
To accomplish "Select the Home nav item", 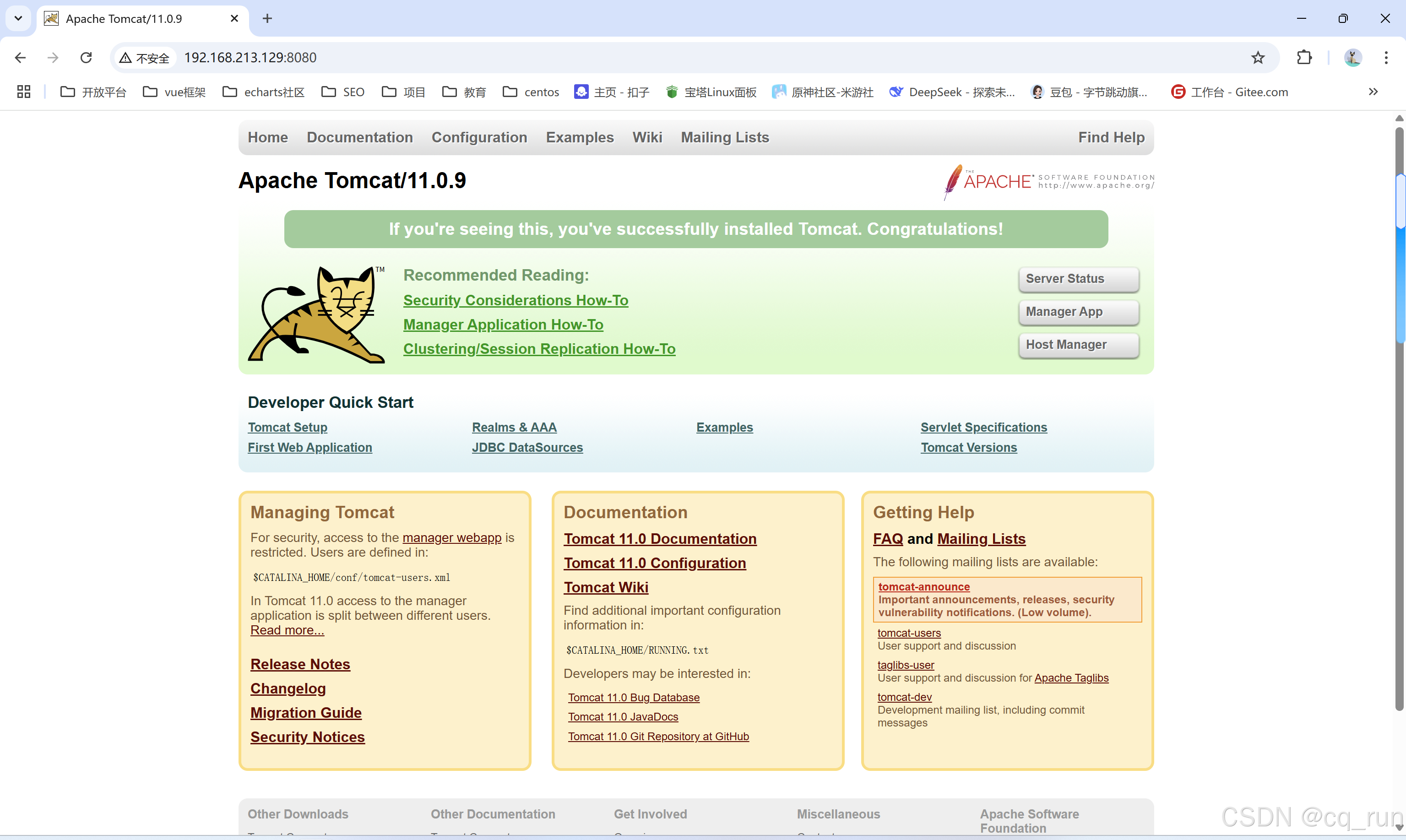I will point(268,137).
